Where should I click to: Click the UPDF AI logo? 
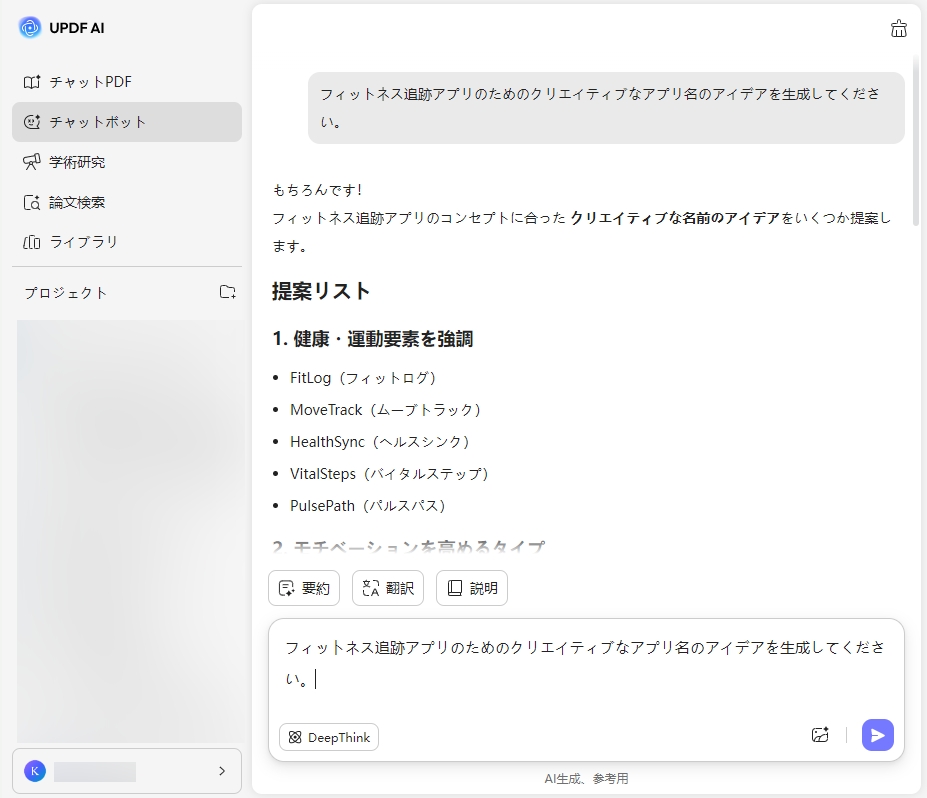click(x=28, y=27)
